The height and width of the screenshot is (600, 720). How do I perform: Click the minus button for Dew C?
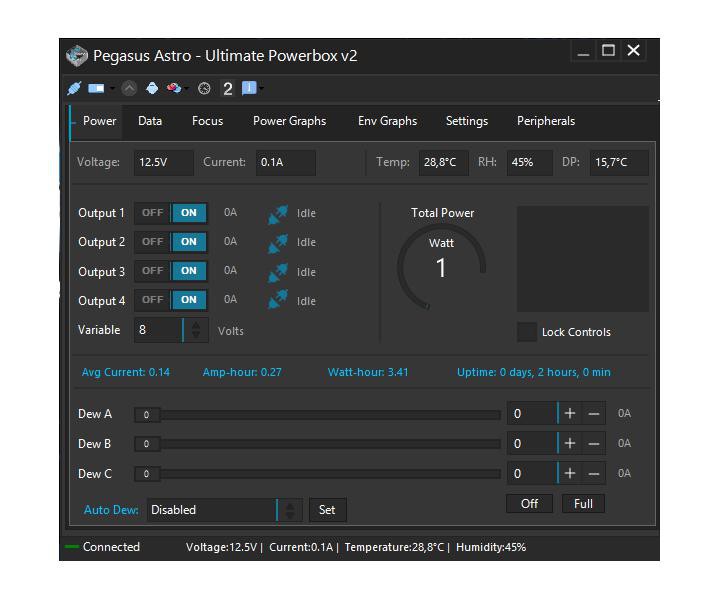tap(594, 473)
